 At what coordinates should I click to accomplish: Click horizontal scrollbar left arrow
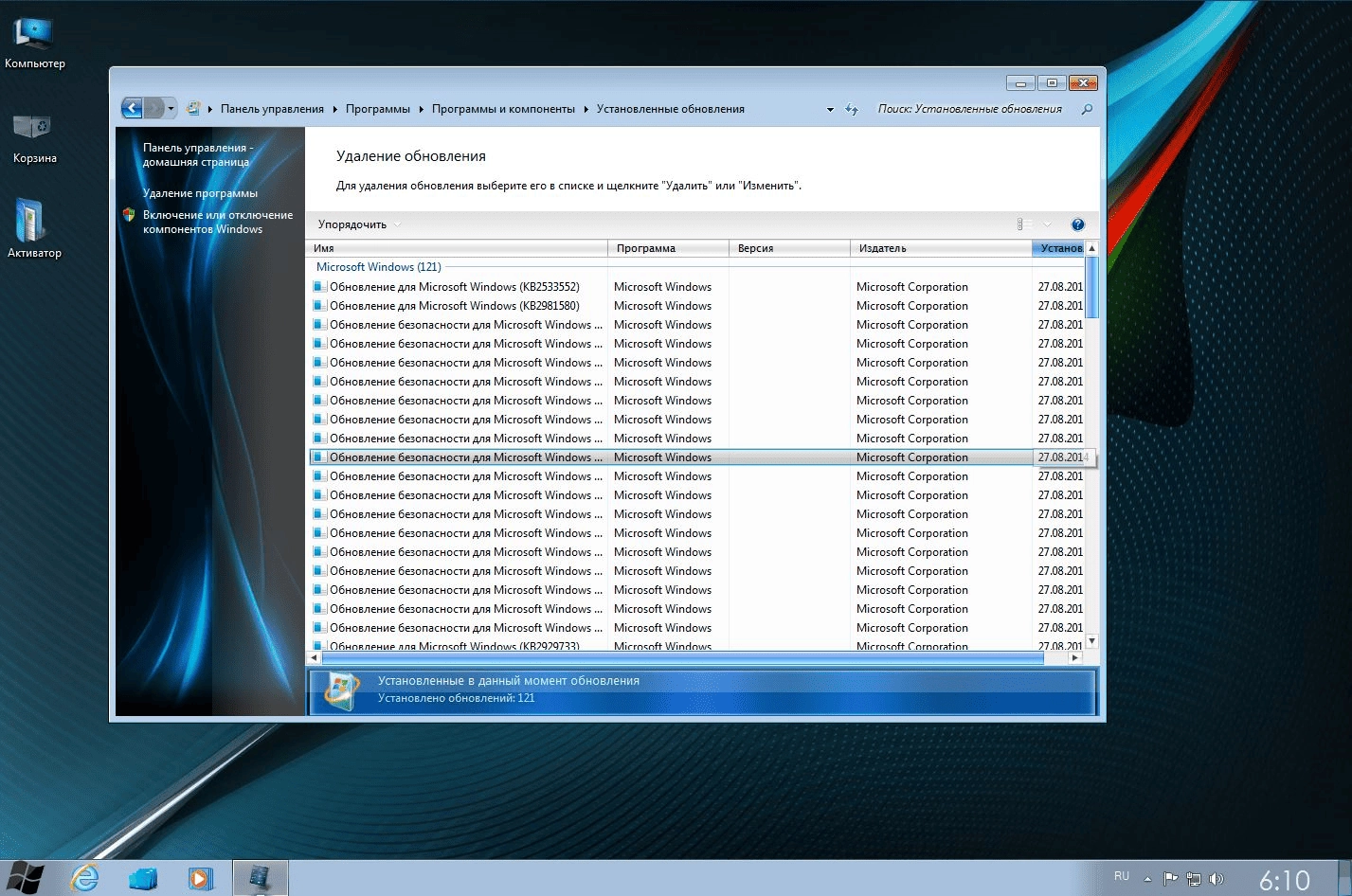pyautogui.click(x=315, y=657)
